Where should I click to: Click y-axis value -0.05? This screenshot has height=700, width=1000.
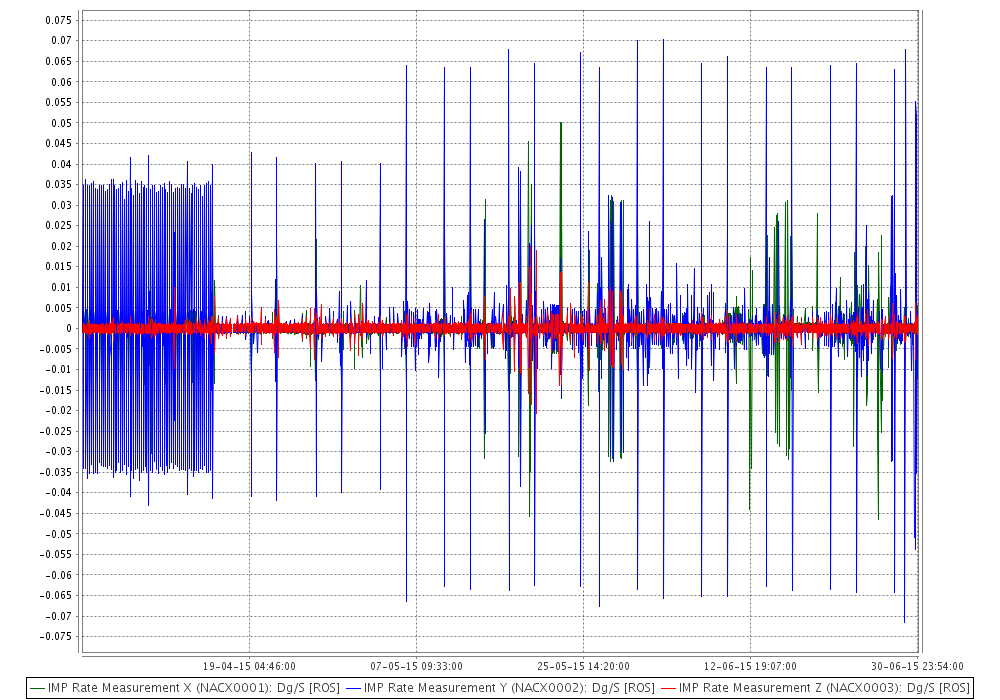pyautogui.click(x=59, y=534)
